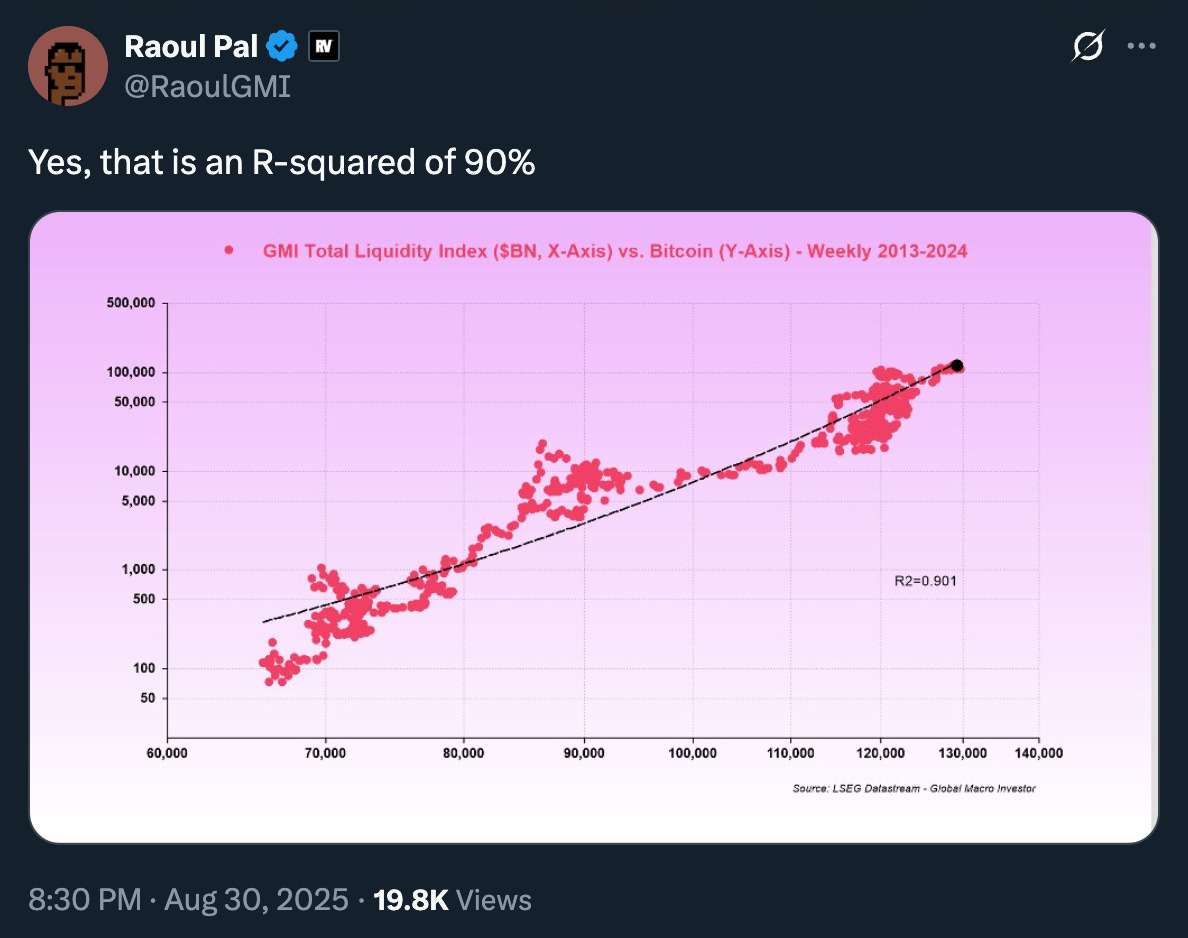The height and width of the screenshot is (938, 1188).
Task: Click the chart image to enlarge it
Action: tap(594, 525)
